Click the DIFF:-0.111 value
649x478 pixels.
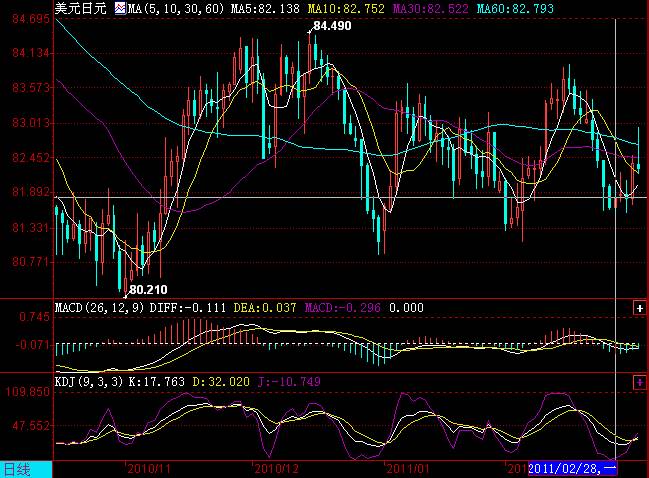tap(188, 308)
